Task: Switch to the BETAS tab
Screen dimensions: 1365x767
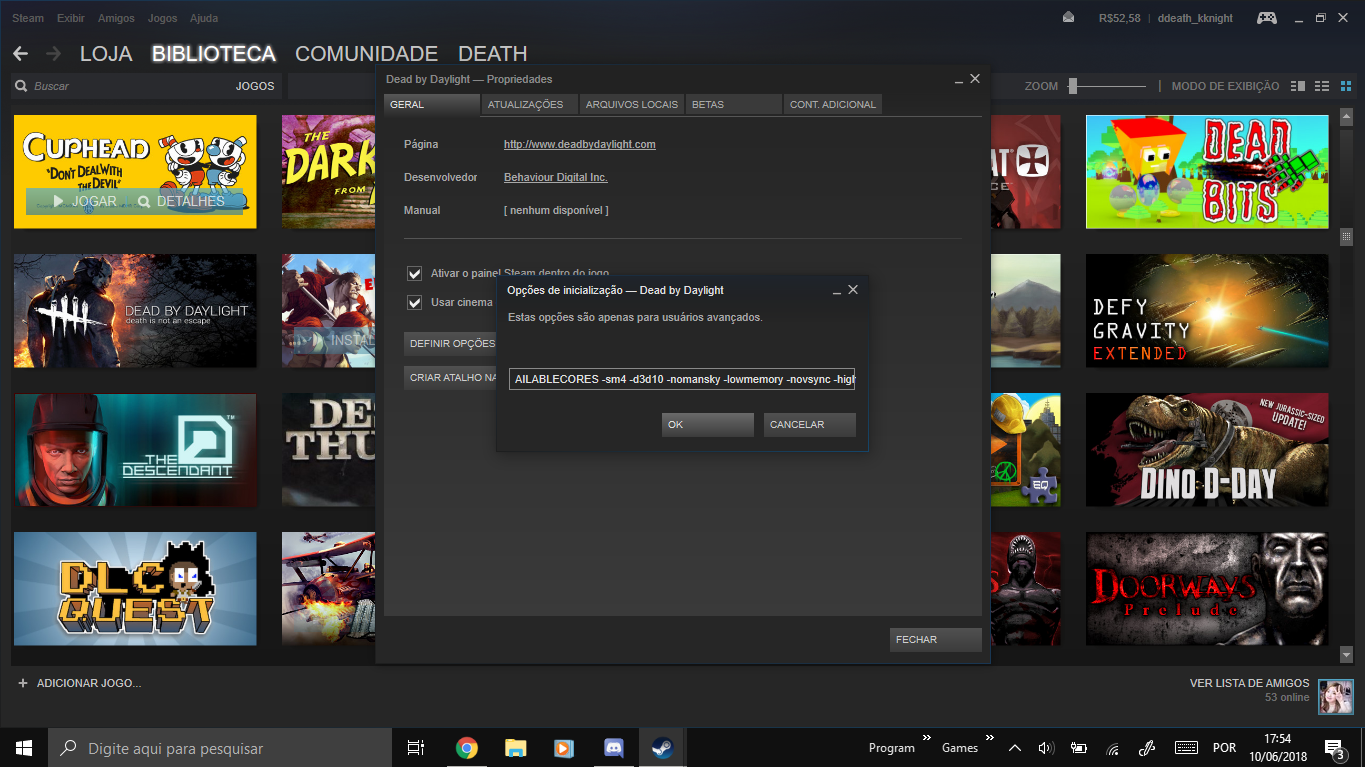Action: (734, 104)
